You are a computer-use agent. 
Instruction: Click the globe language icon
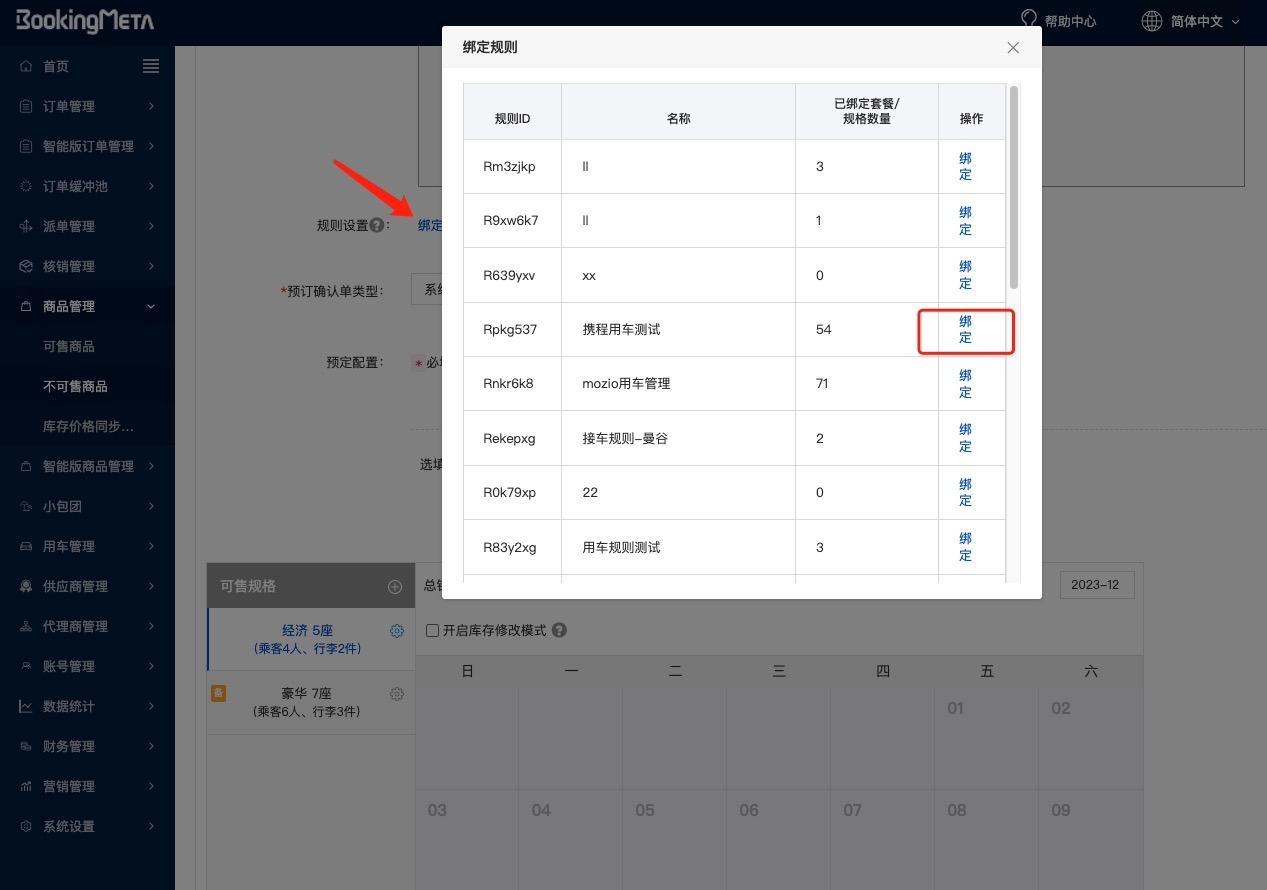coord(1152,21)
